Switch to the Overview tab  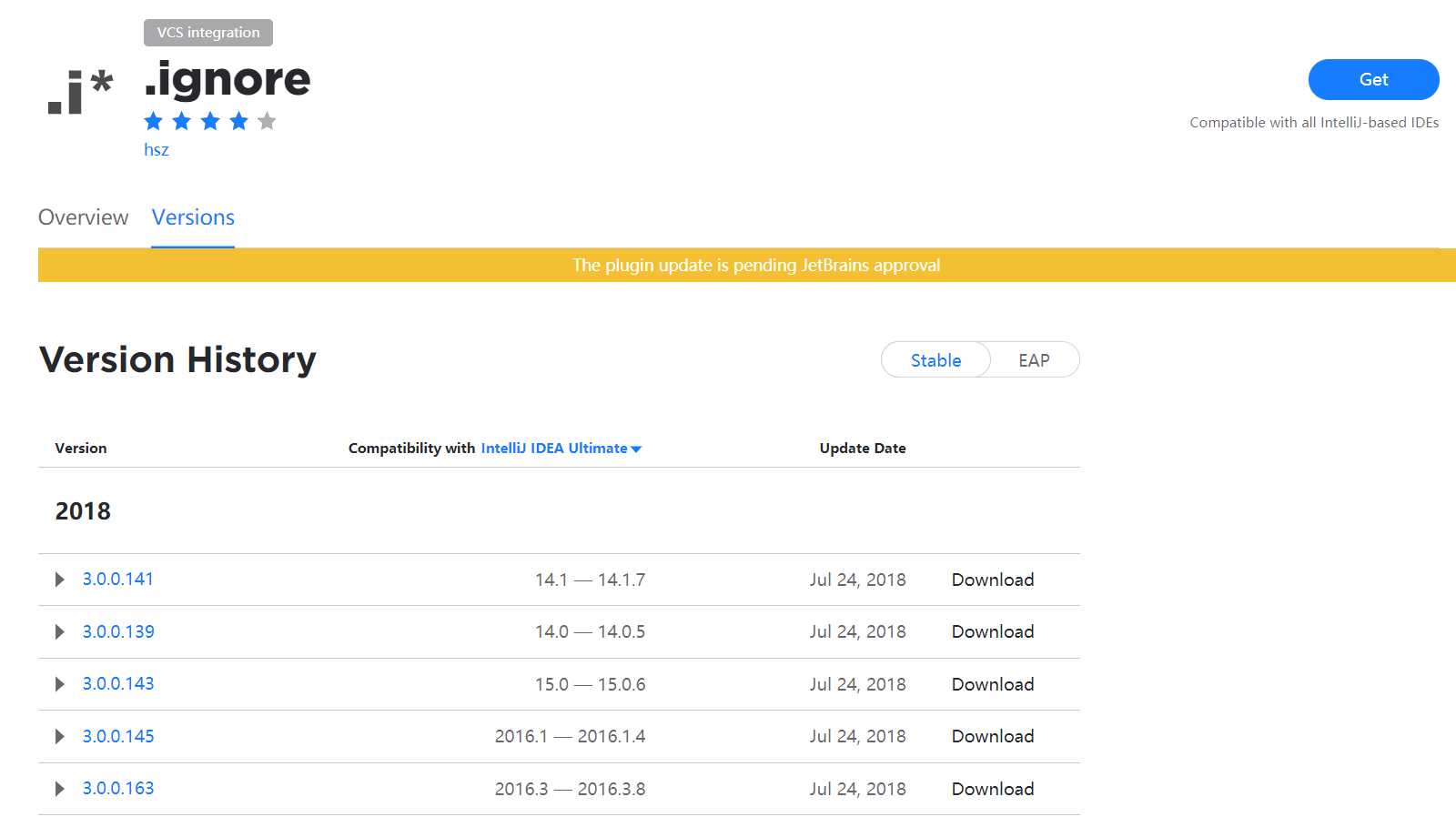tap(83, 217)
